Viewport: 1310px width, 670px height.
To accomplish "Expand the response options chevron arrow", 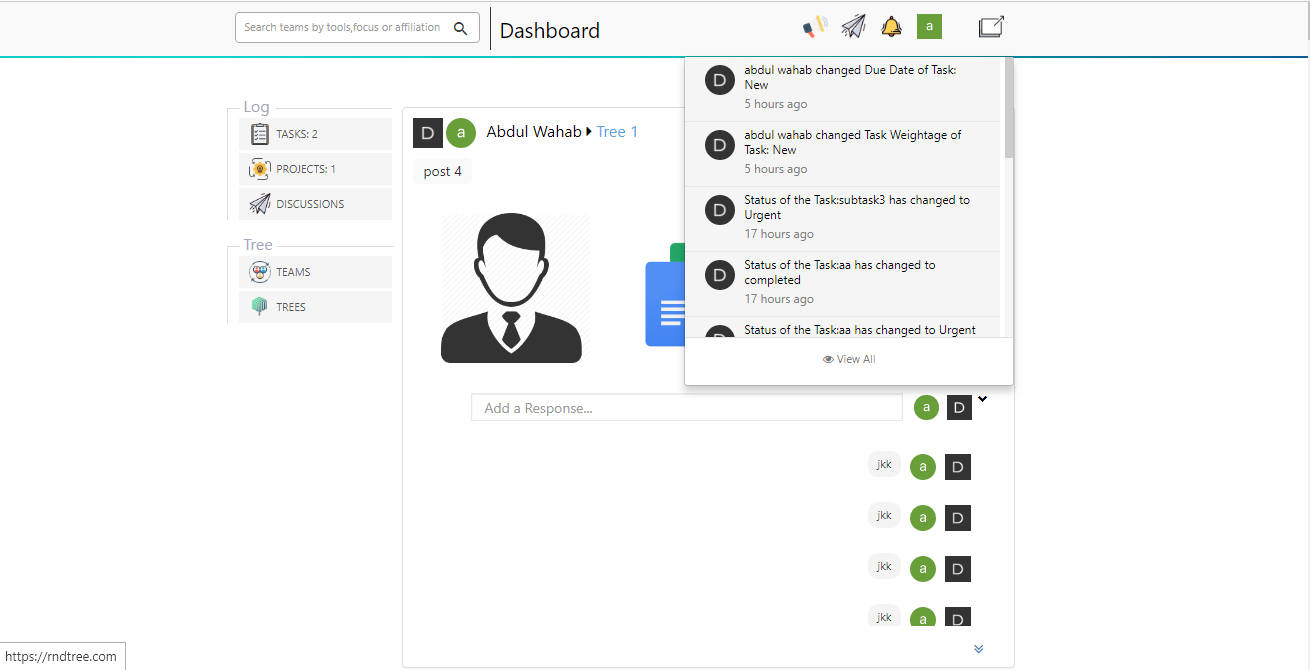I will click(x=982, y=399).
